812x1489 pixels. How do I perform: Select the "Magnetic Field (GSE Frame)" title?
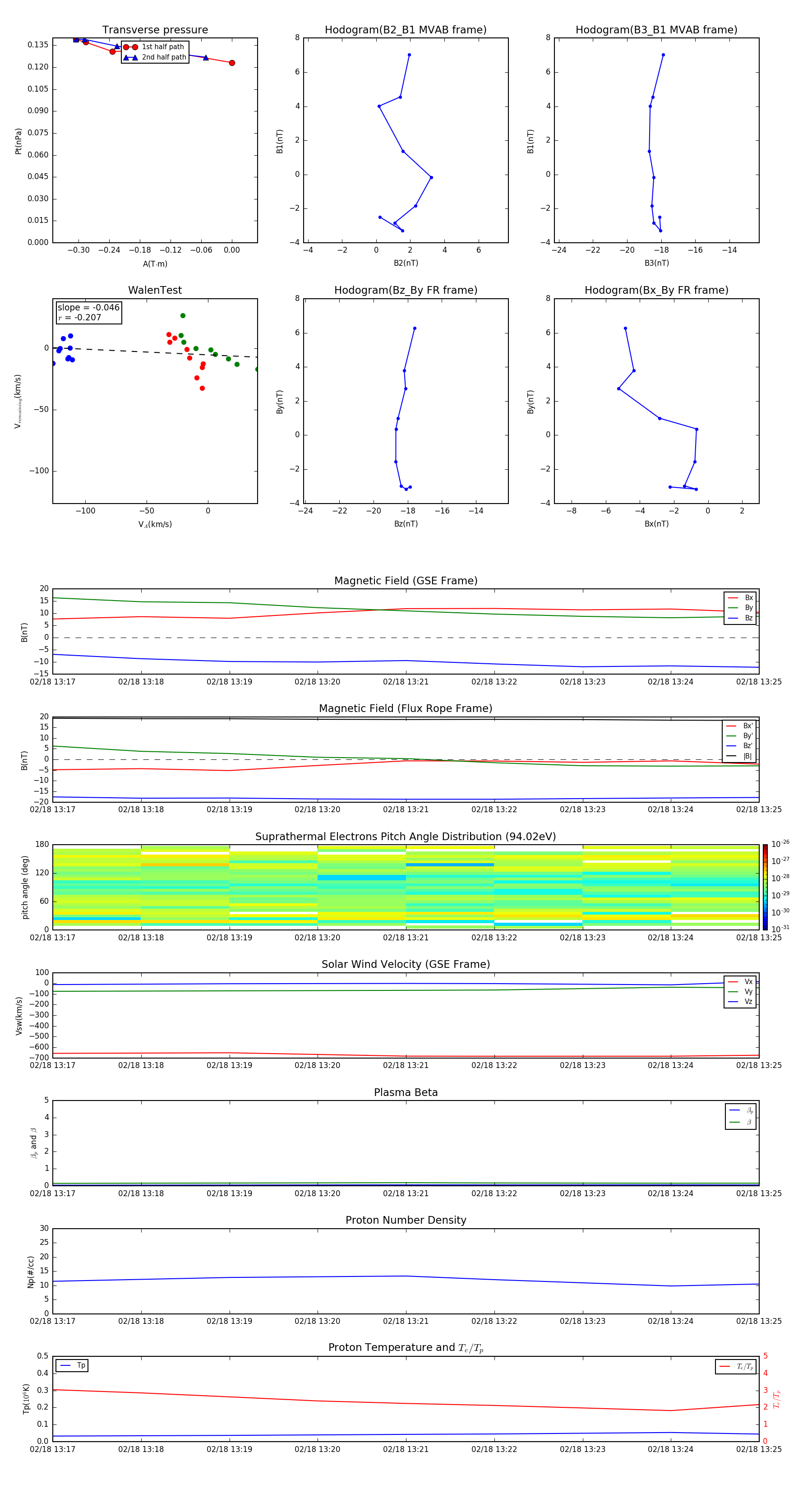pos(406,581)
